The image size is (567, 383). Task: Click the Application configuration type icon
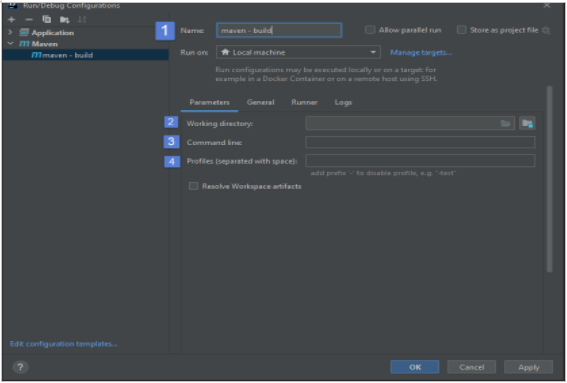(x=24, y=33)
